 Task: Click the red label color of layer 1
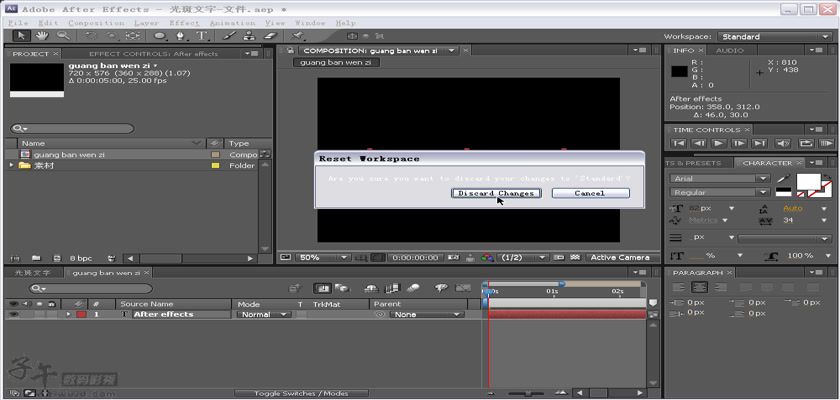(x=81, y=315)
